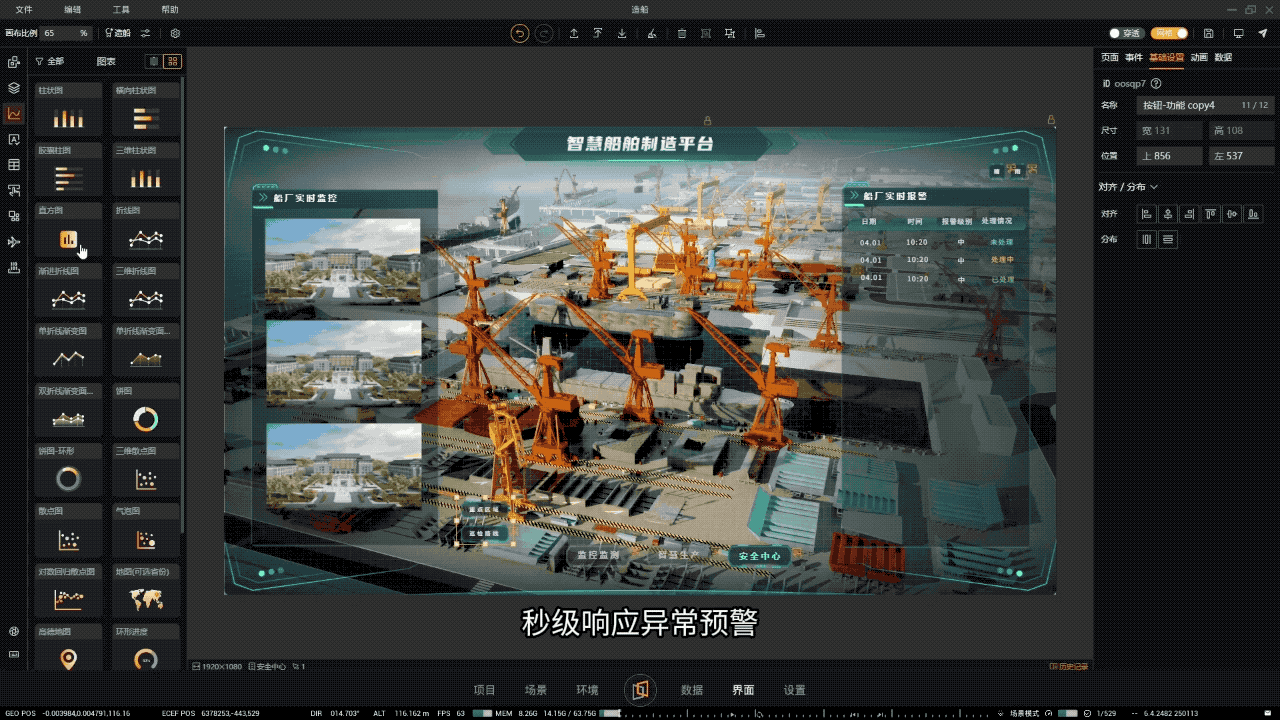Click the ID help question mark icon

(x=1156, y=84)
